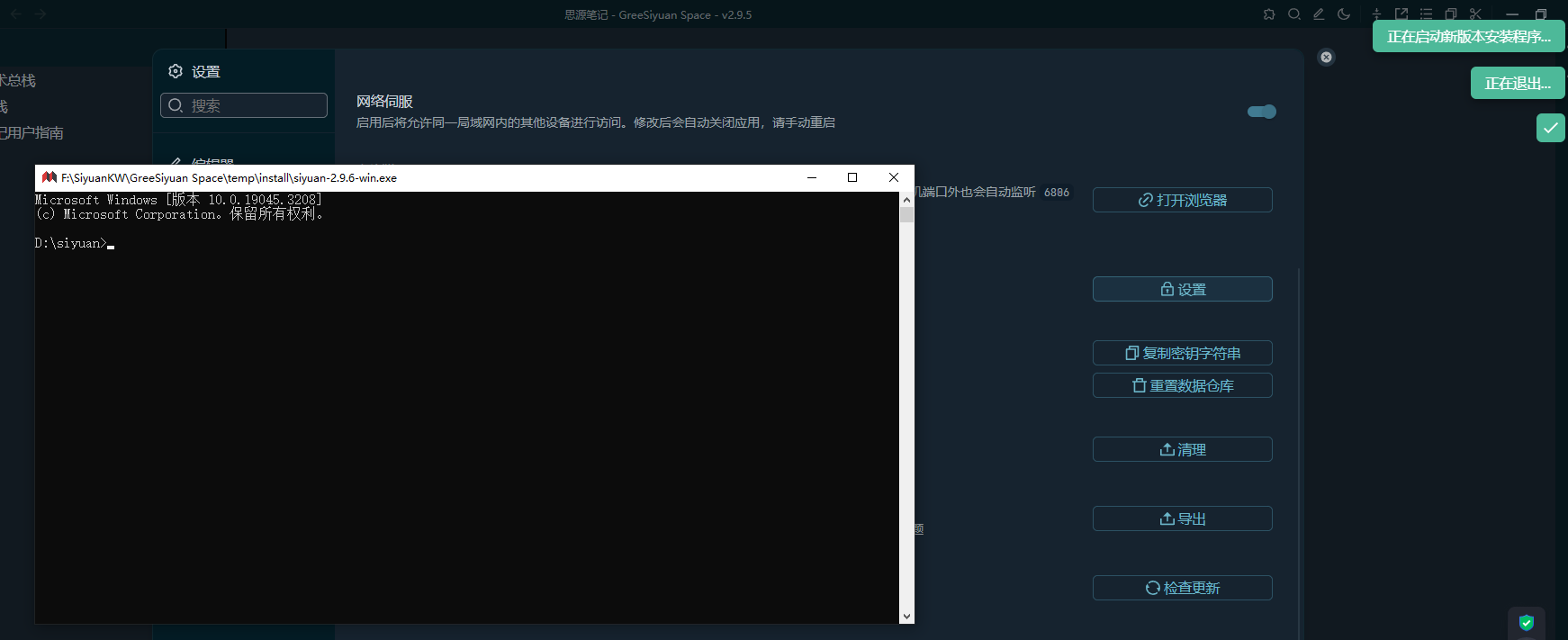Click the bullet list icon in title bar
1568x640 pixels.
click(1426, 14)
